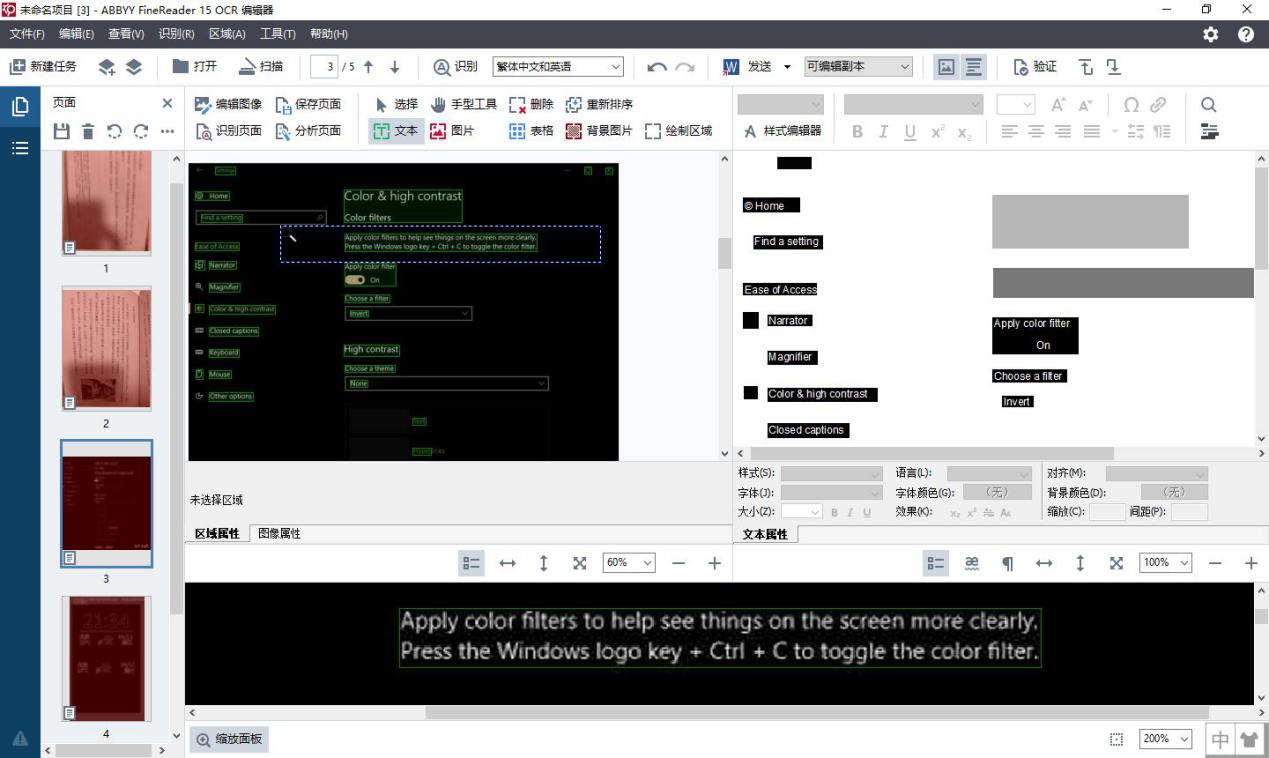Open the 区域(A) menu
The image size is (1269, 758).
click(x=227, y=34)
